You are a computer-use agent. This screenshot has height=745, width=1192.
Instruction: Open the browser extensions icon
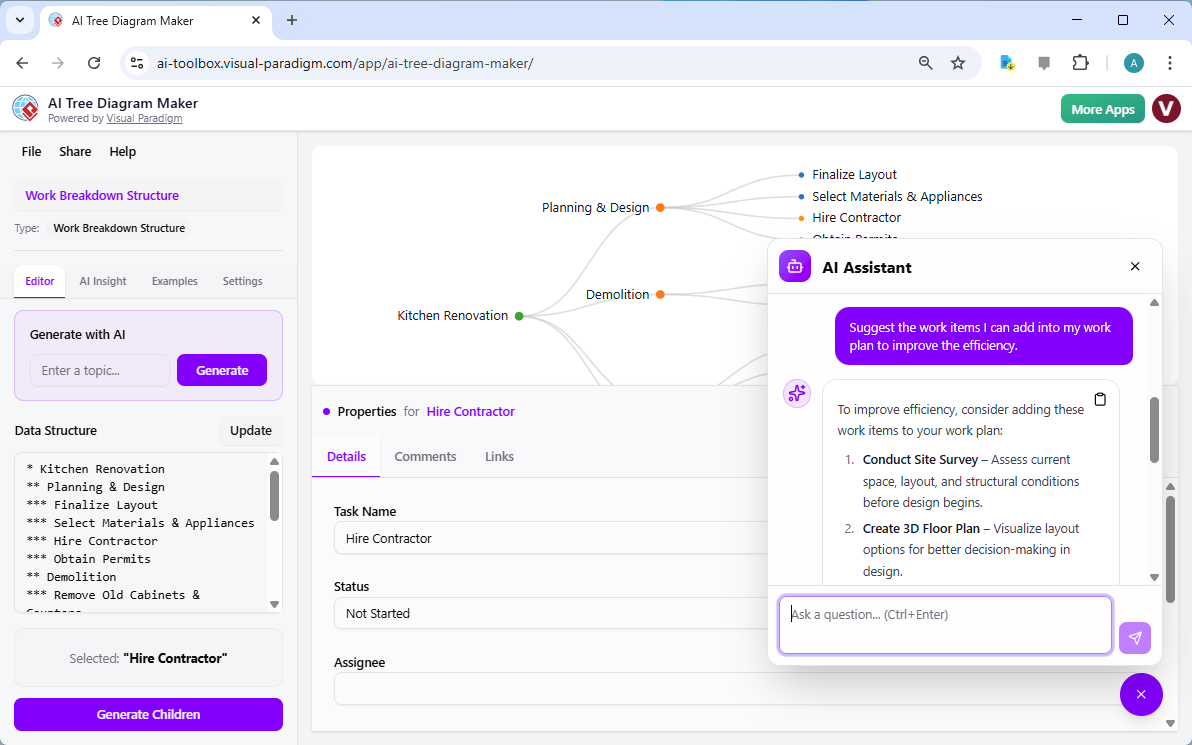[1080, 62]
